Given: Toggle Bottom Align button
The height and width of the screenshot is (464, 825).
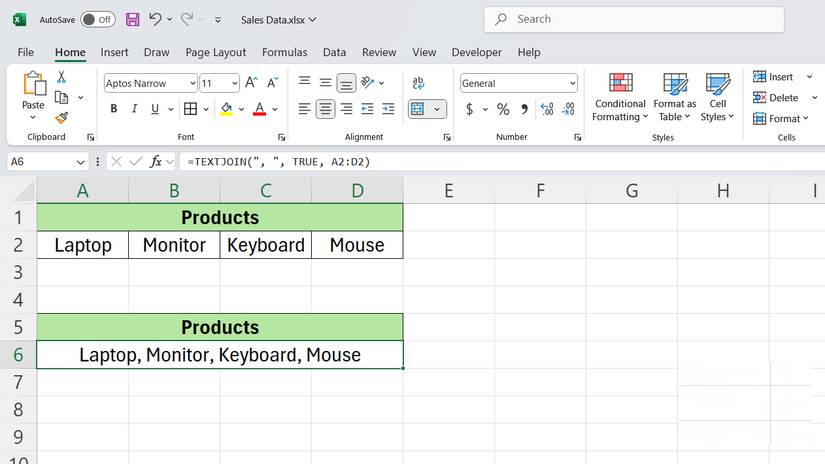Looking at the screenshot, I should coord(346,83).
